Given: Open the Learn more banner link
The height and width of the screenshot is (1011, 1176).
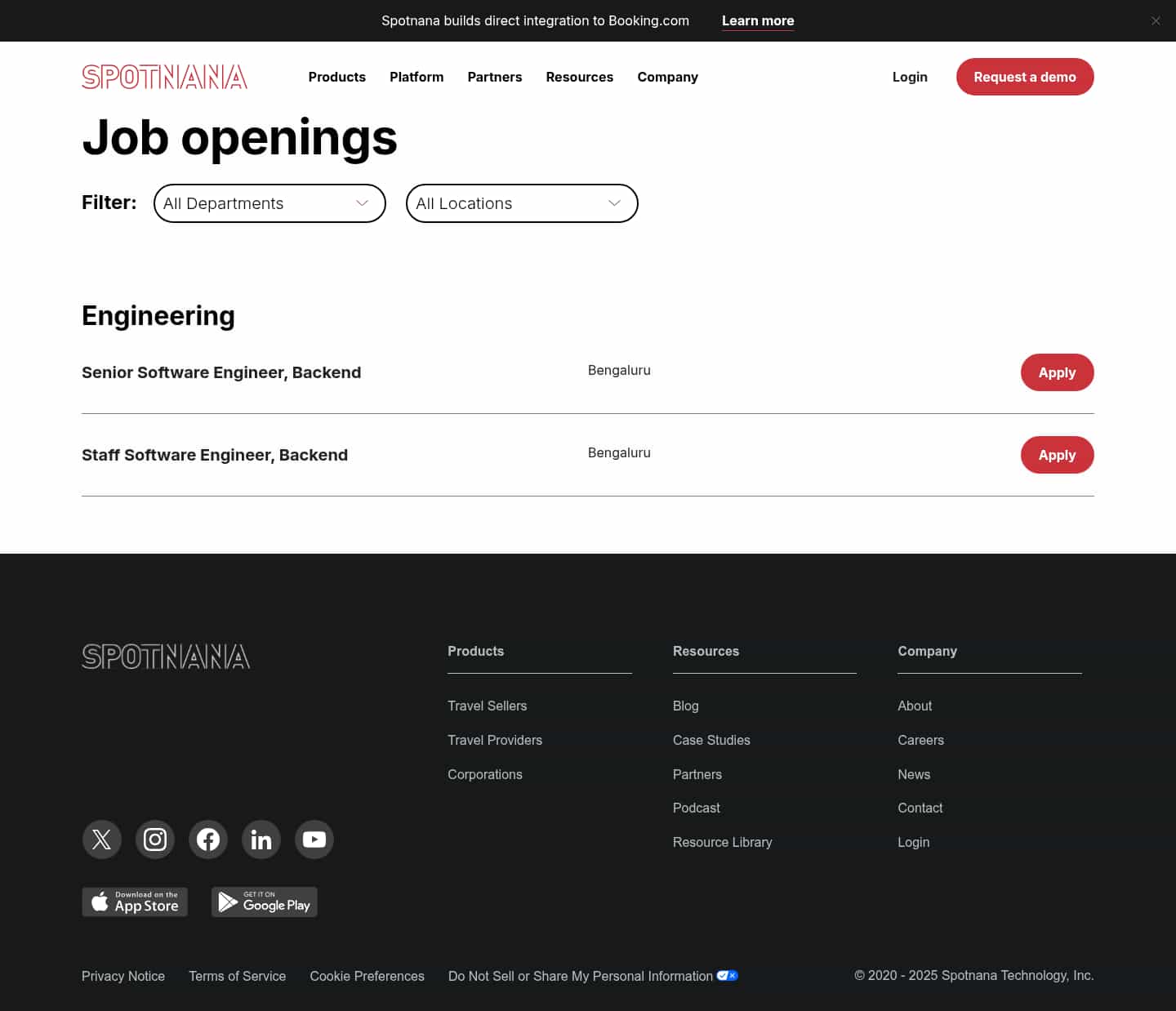Looking at the screenshot, I should tap(757, 20).
